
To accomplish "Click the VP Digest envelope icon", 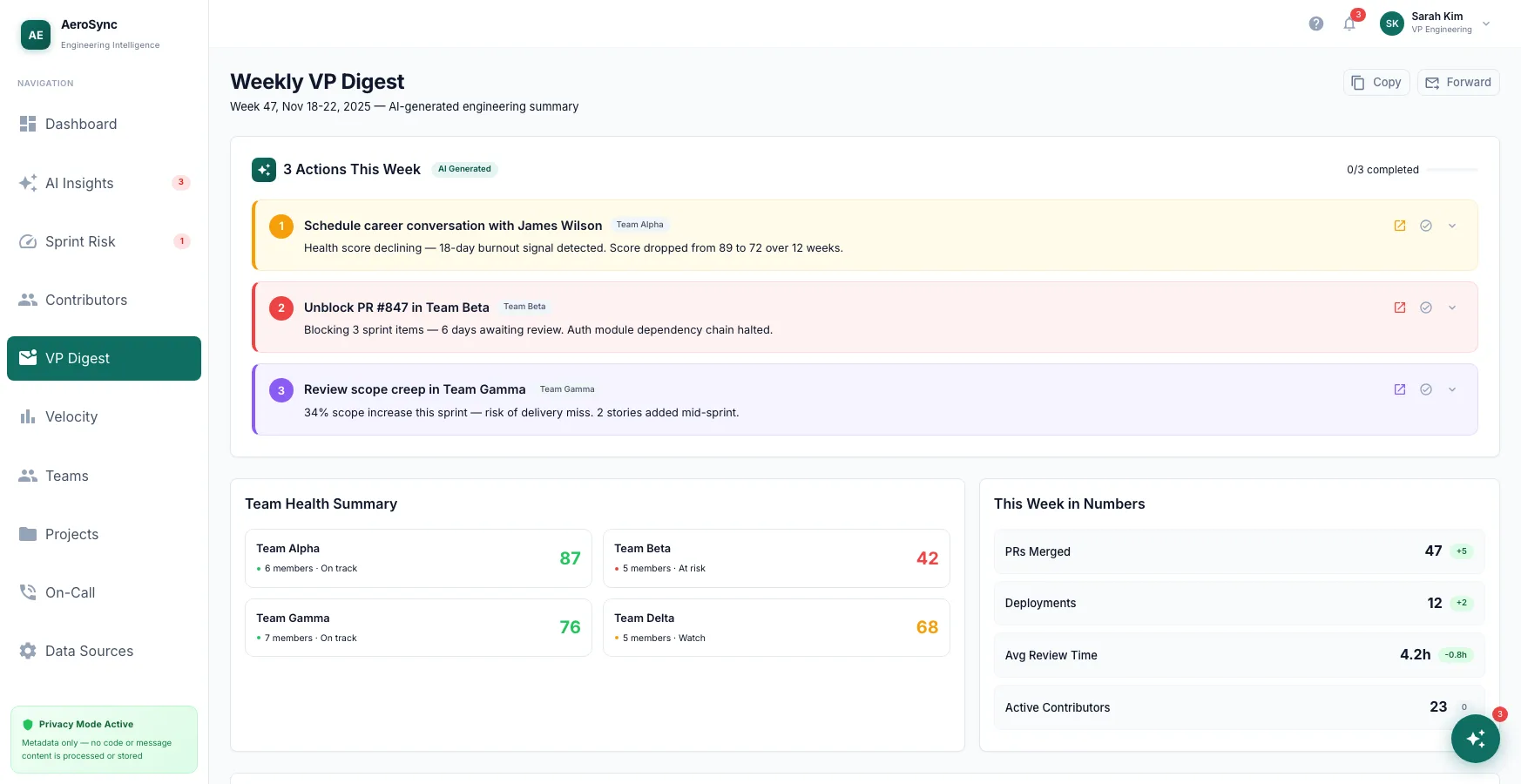I will pyautogui.click(x=28, y=358).
